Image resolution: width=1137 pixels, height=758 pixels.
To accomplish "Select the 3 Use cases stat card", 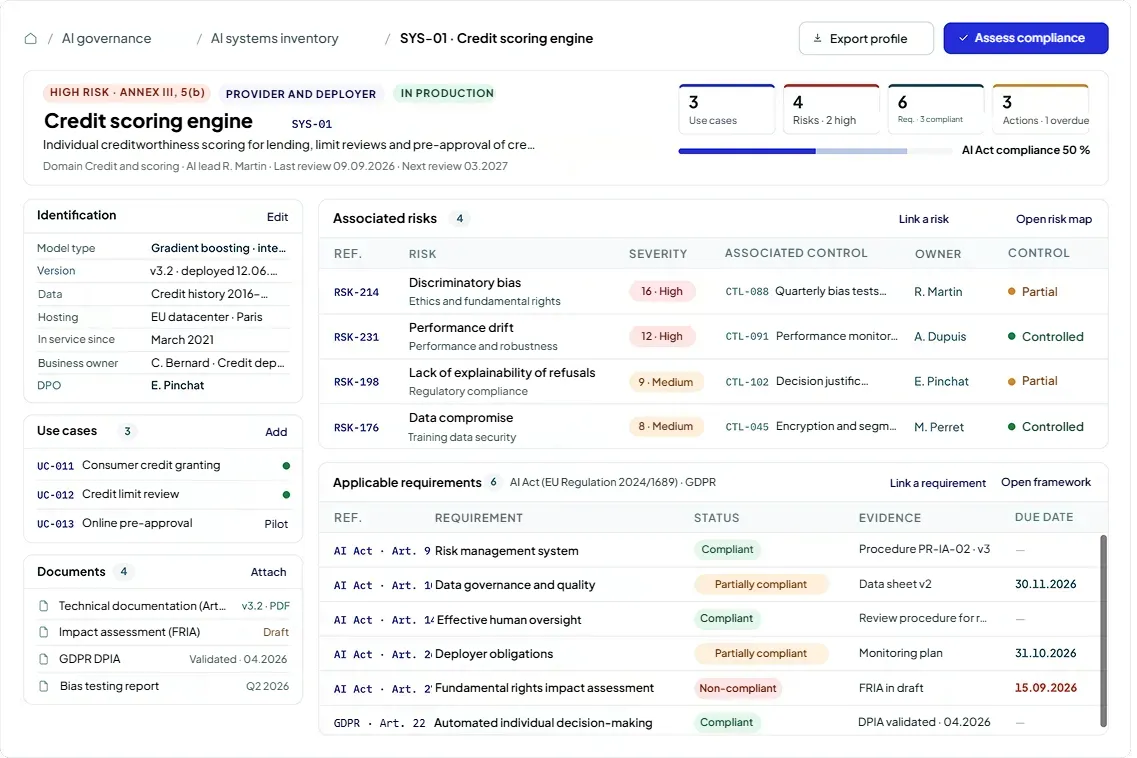I will (x=727, y=110).
